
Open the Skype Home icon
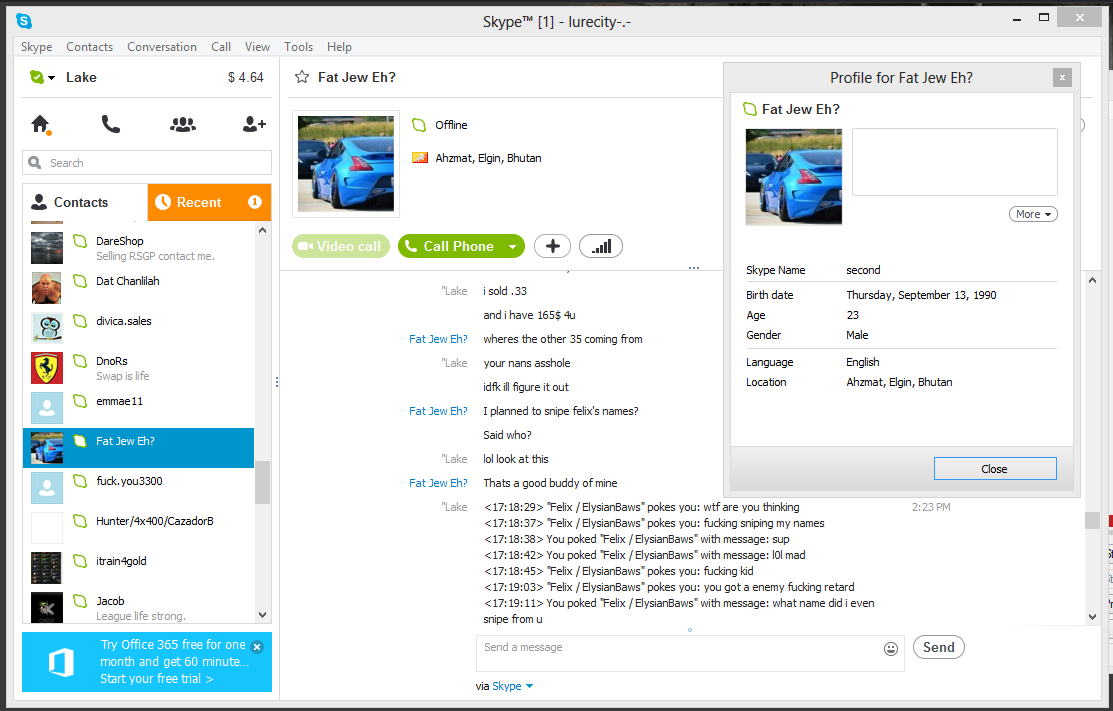pos(41,124)
